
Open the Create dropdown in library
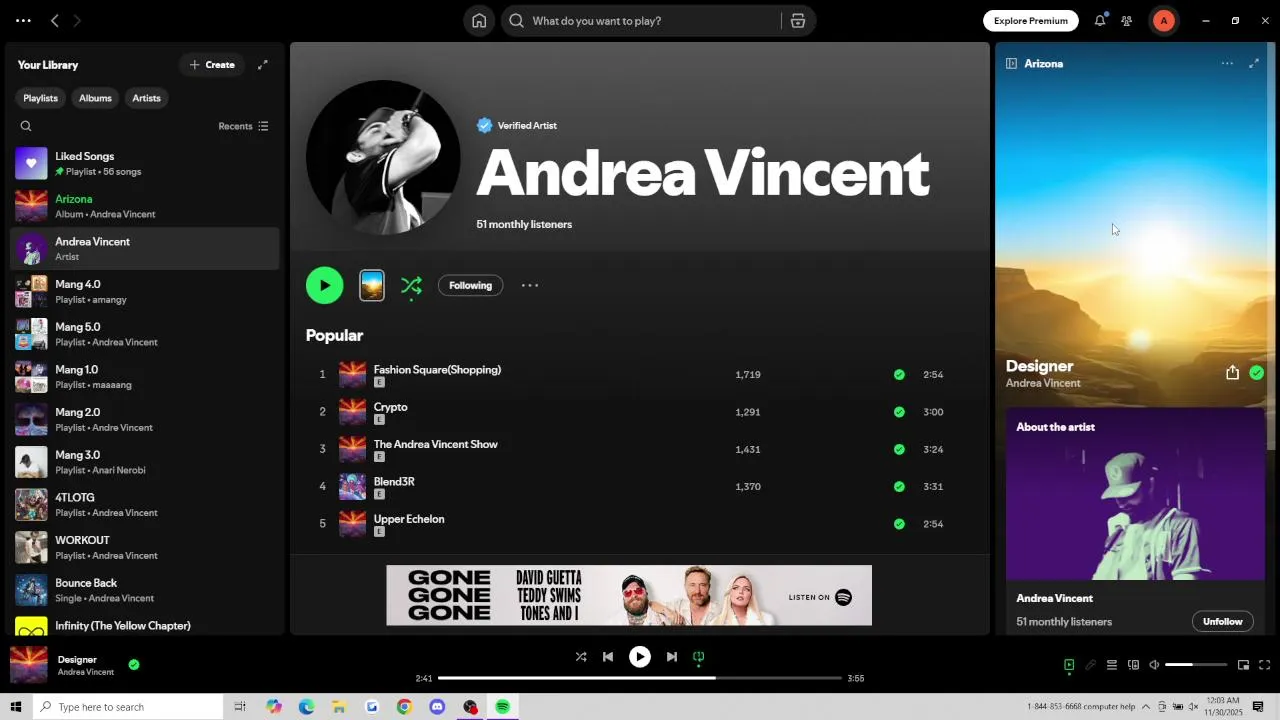coord(212,65)
